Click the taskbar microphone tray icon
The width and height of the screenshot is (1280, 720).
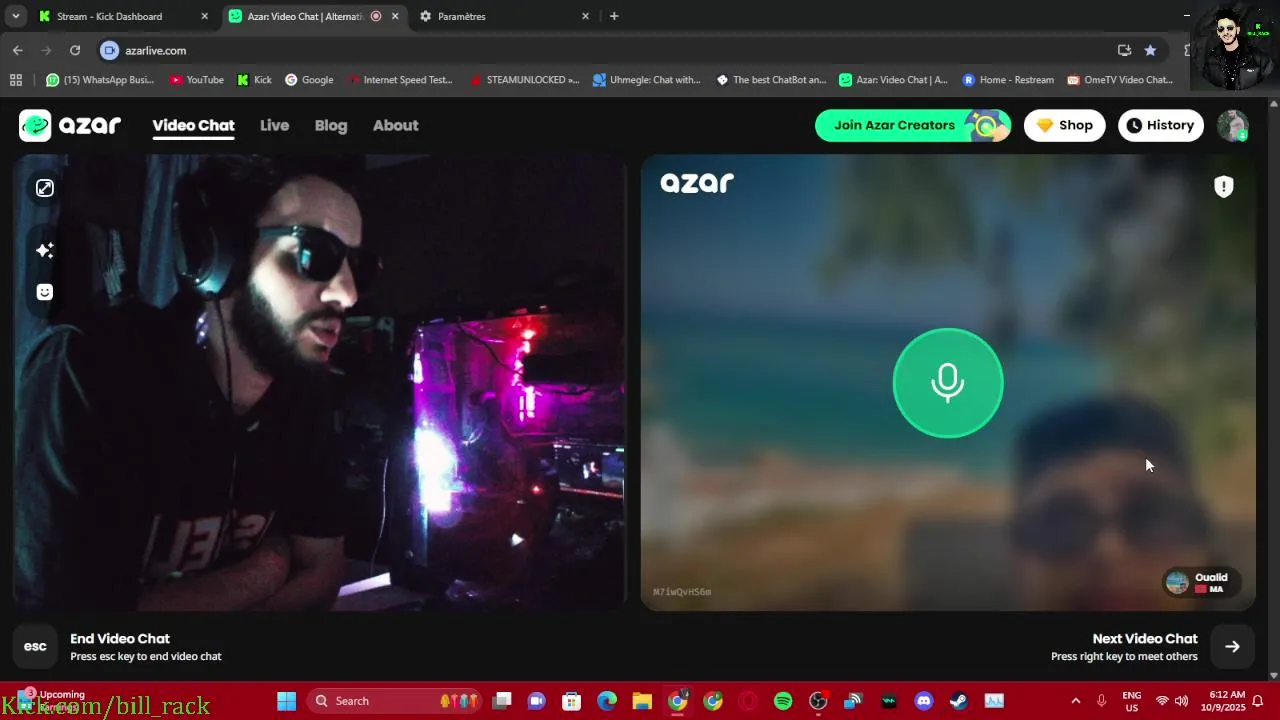(1101, 701)
